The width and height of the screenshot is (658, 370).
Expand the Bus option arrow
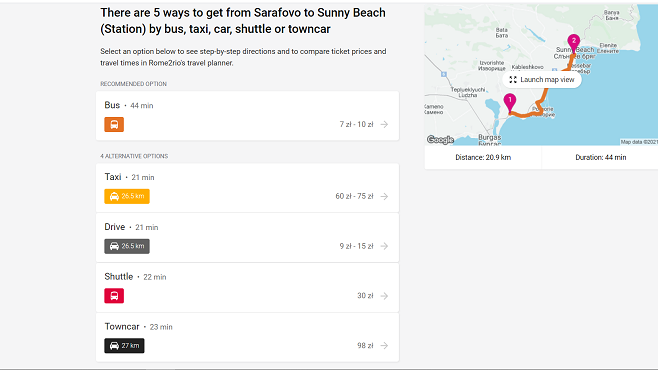click(384, 125)
